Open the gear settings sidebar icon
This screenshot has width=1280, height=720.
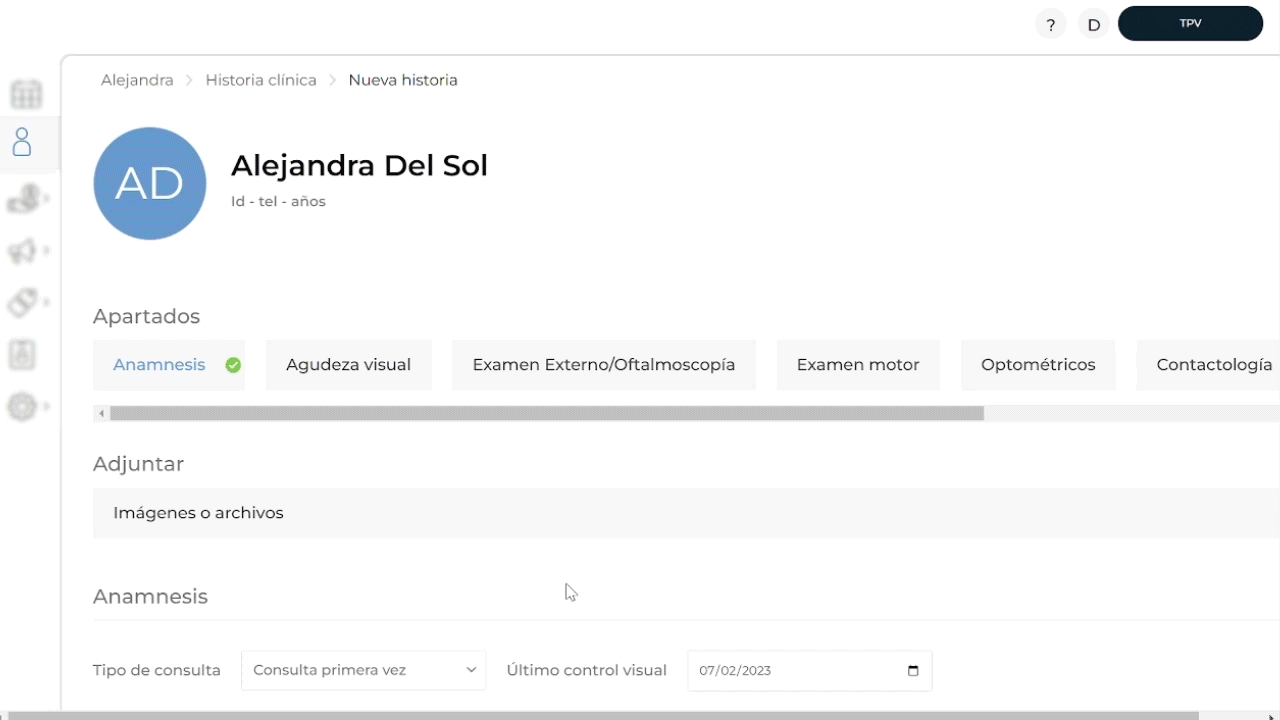(x=22, y=407)
